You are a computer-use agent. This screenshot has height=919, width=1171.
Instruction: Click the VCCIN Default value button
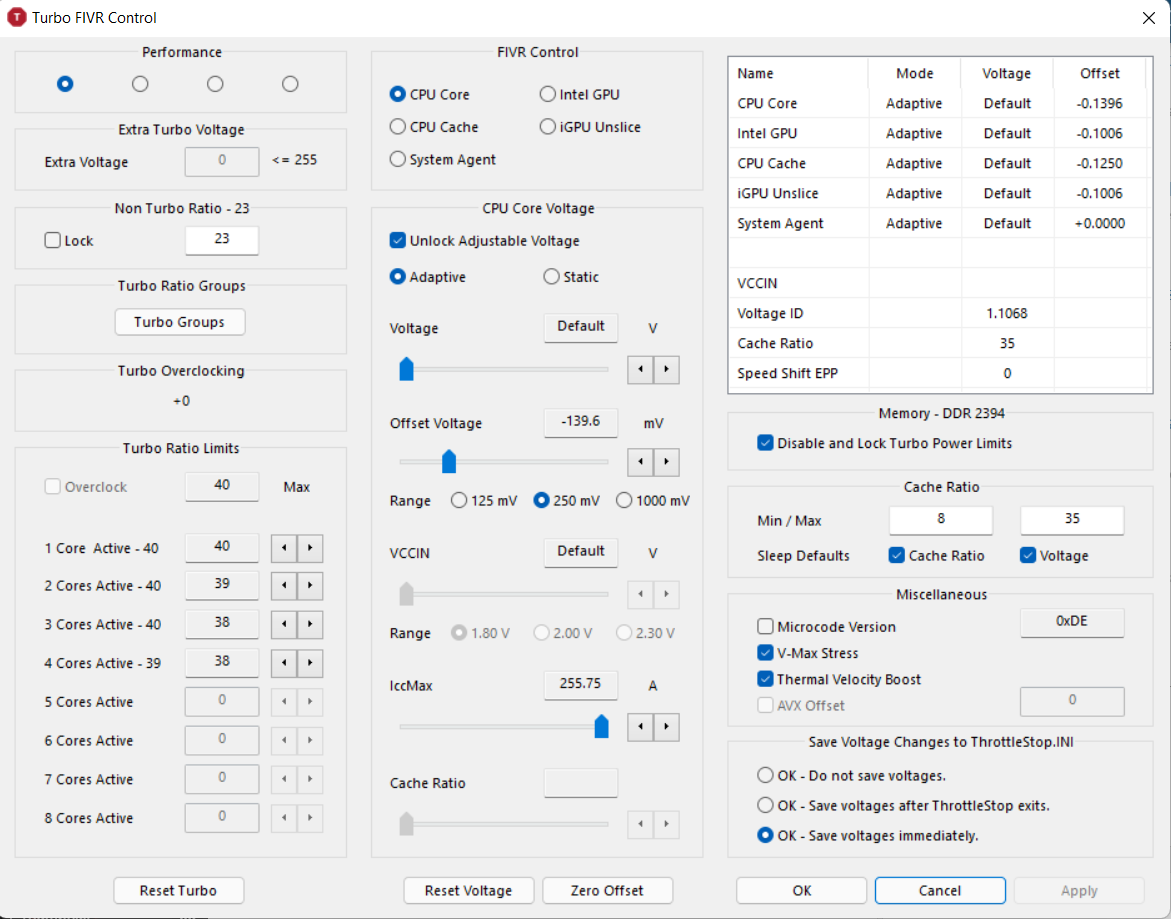click(580, 552)
